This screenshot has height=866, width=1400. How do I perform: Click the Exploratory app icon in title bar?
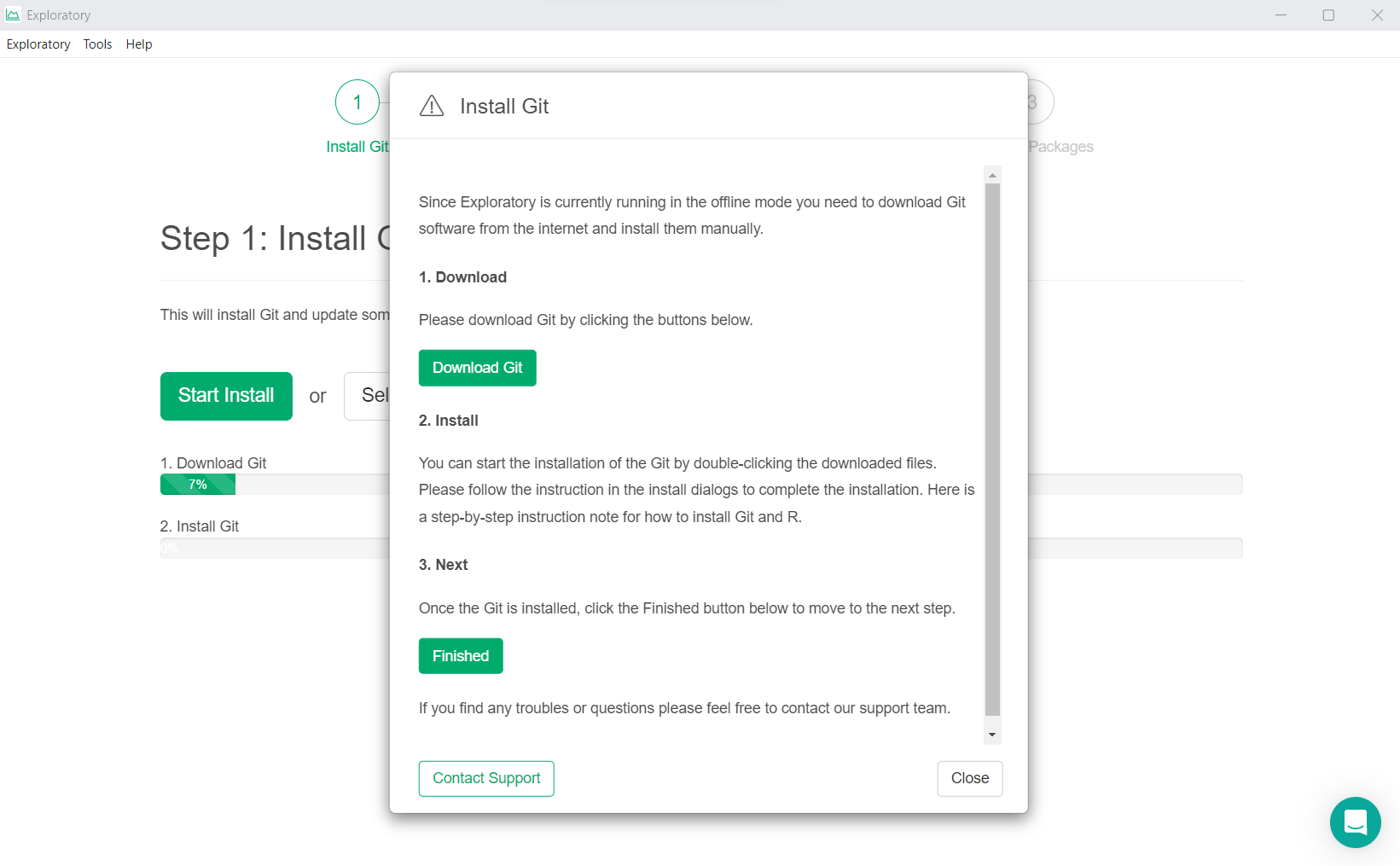[x=13, y=15]
